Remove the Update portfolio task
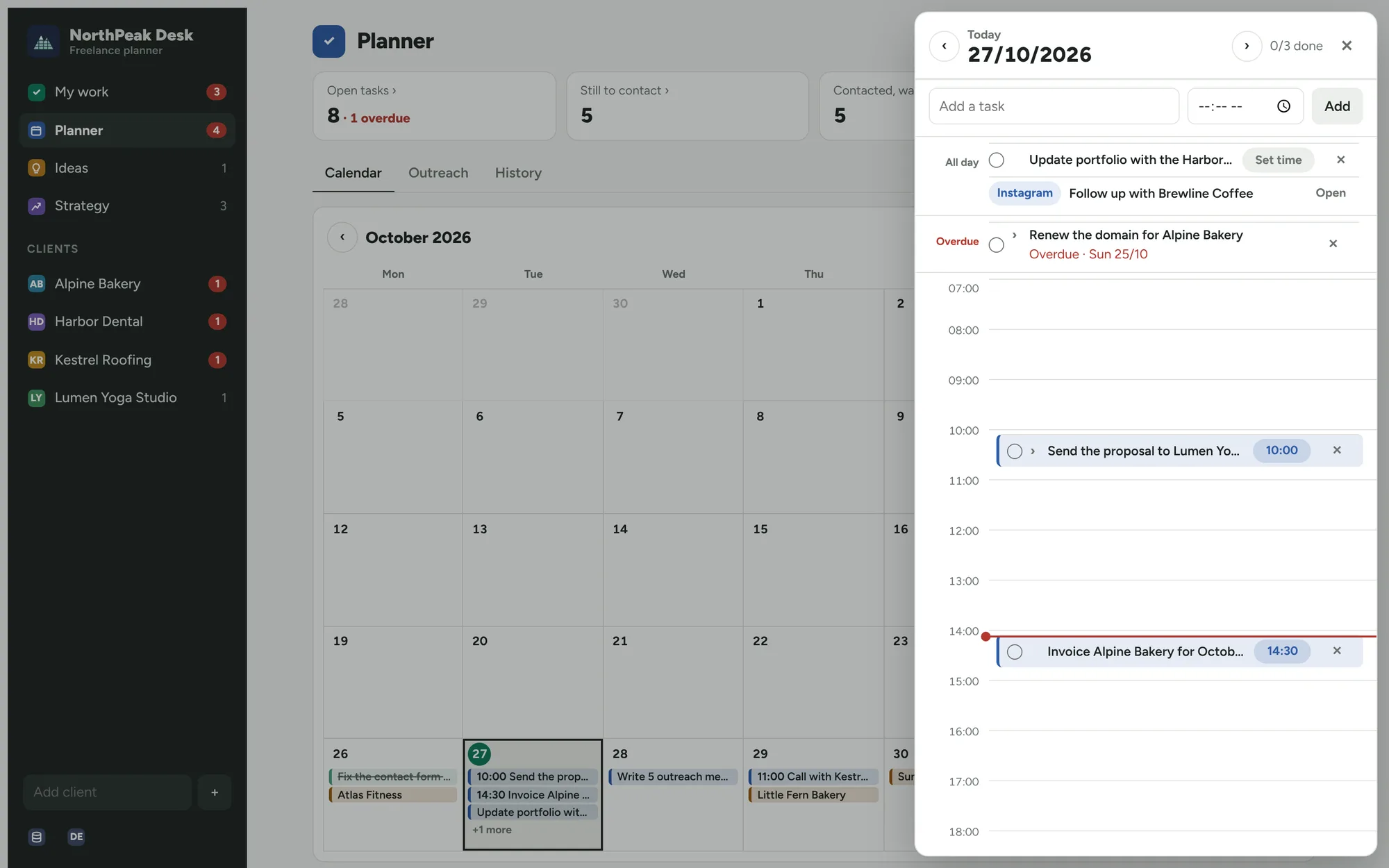The height and width of the screenshot is (868, 1389). (x=1341, y=160)
